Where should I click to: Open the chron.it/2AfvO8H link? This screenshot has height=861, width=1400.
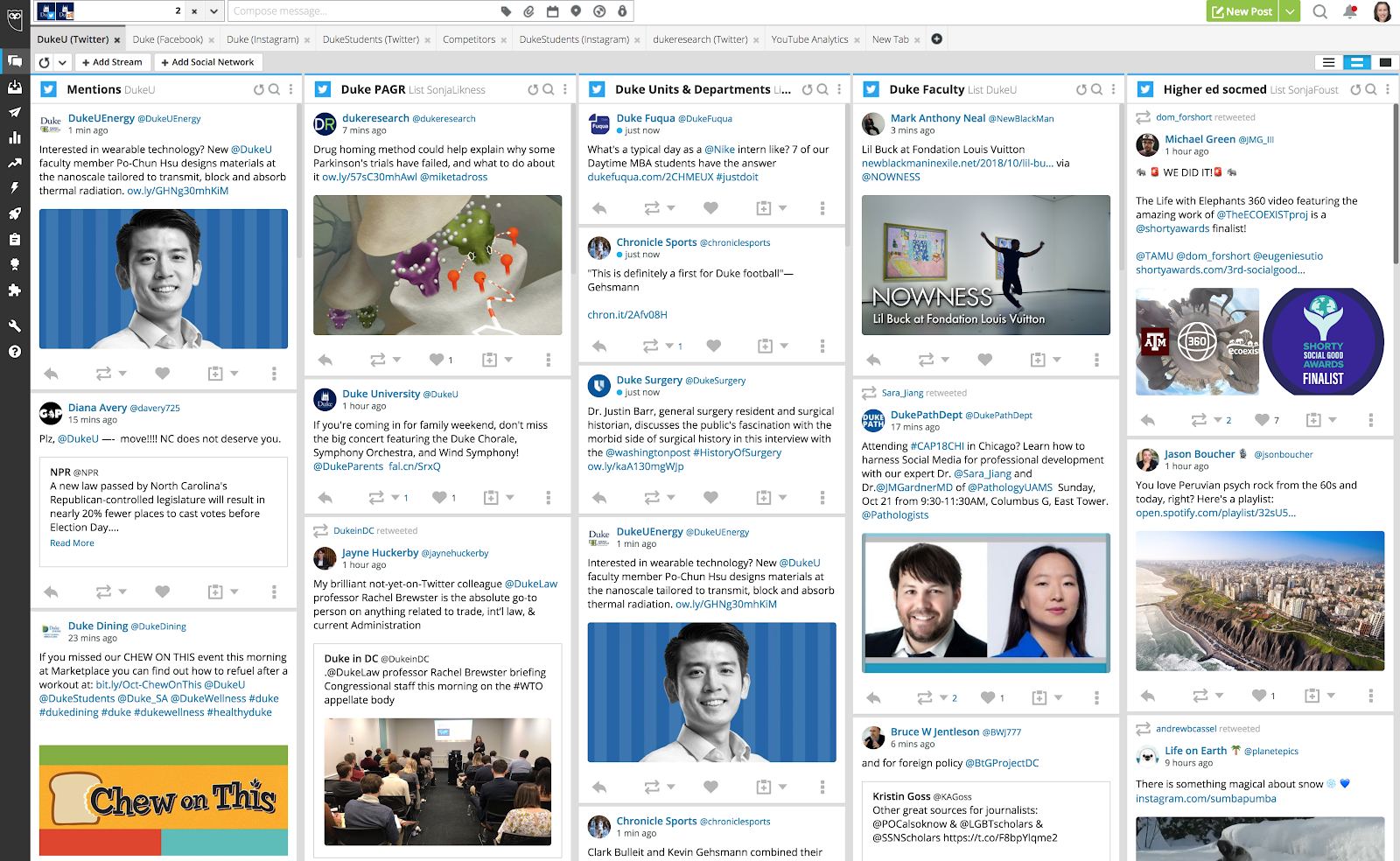tap(627, 315)
